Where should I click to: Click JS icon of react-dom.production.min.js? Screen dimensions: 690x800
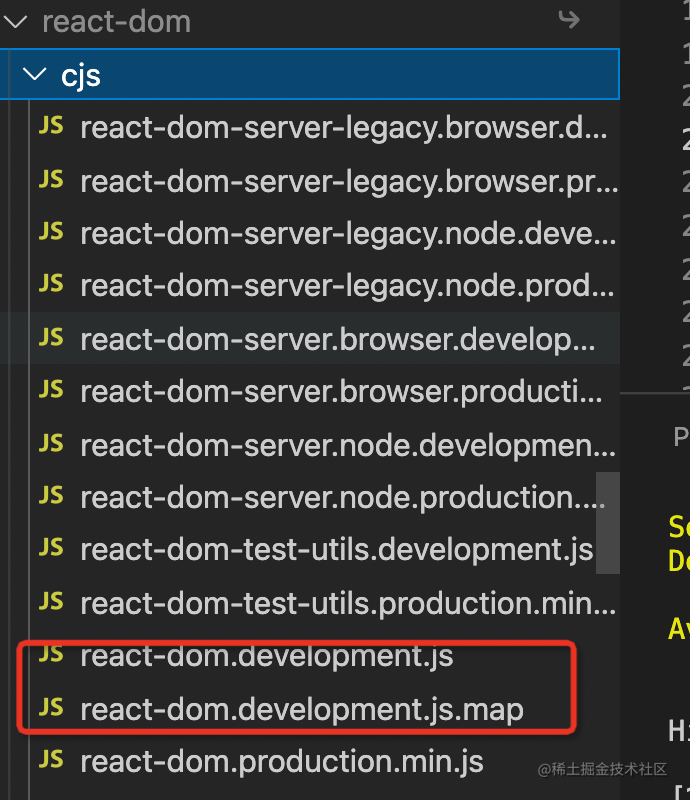click(51, 760)
